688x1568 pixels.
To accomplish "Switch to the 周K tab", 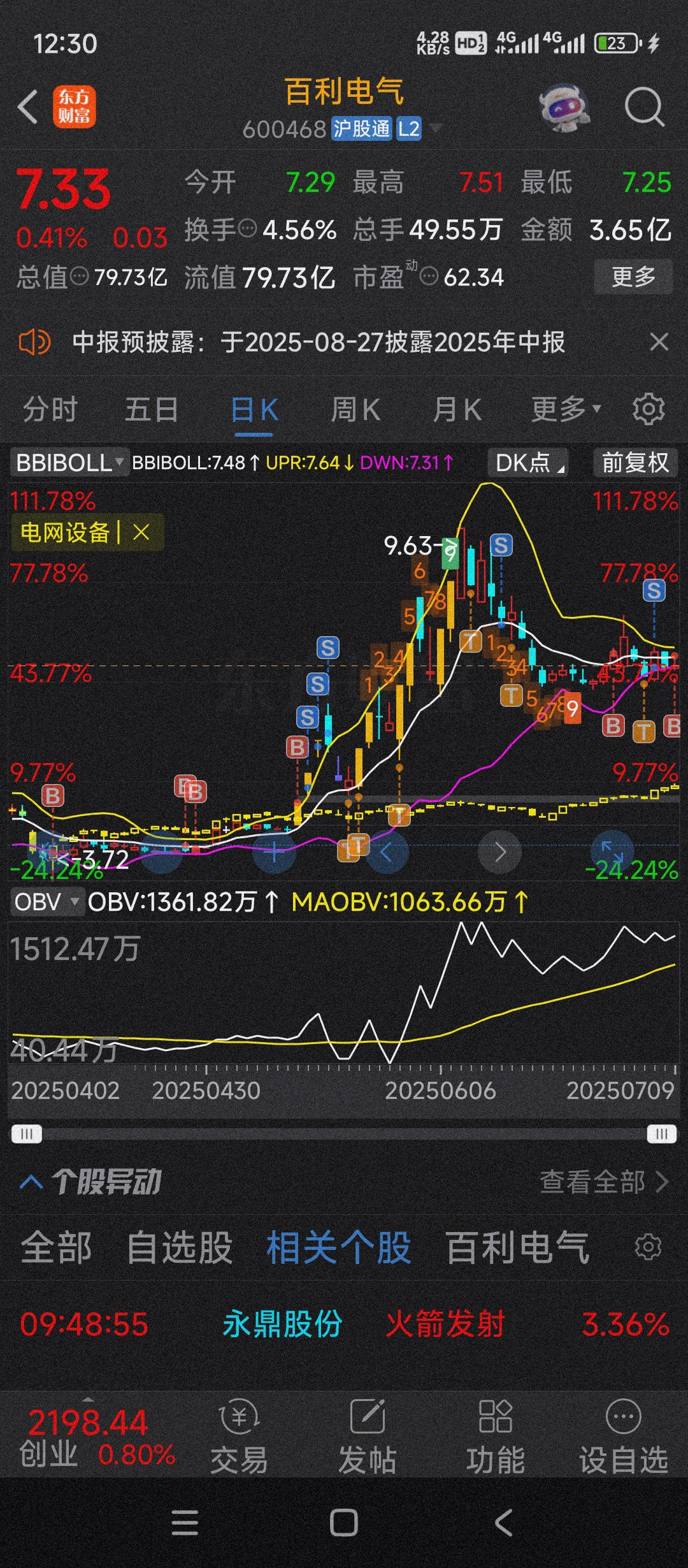I will [x=355, y=409].
